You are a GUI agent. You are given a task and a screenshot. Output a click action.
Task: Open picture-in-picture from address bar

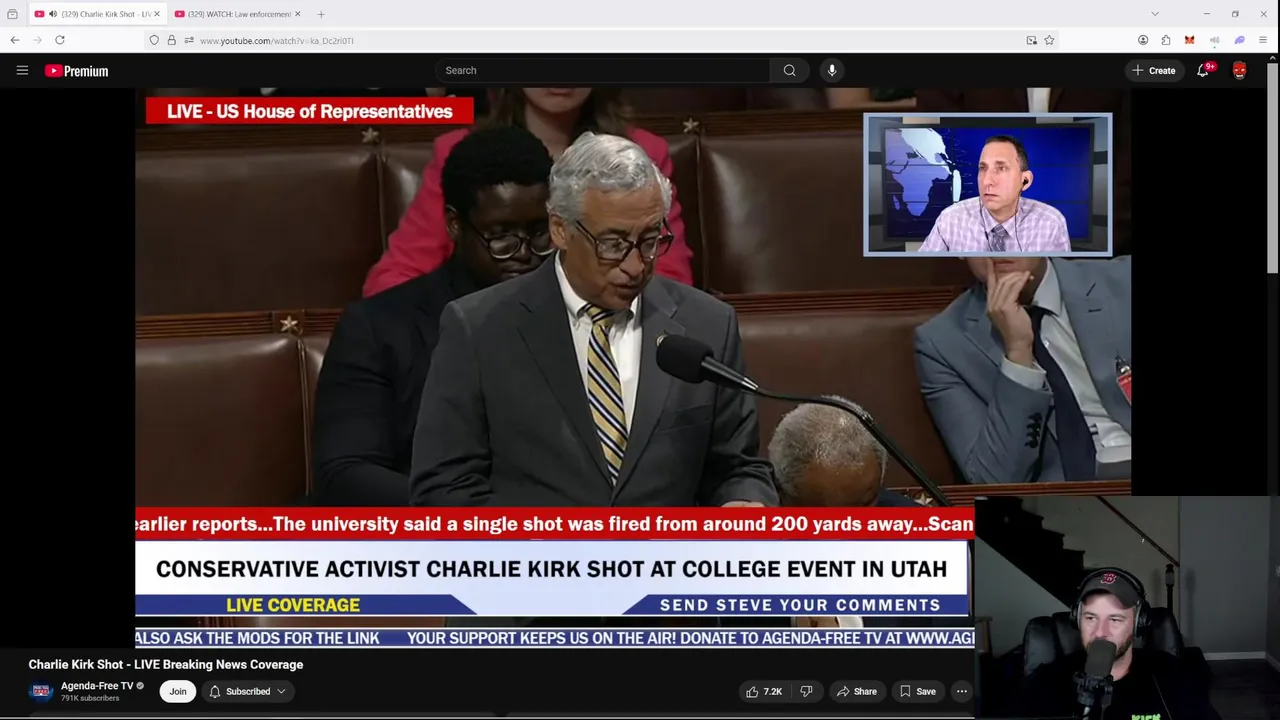click(1031, 40)
